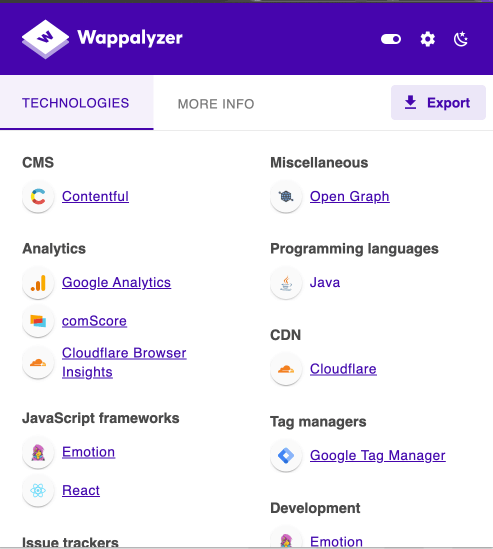Open the Cloudflare link under CDN

343,369
